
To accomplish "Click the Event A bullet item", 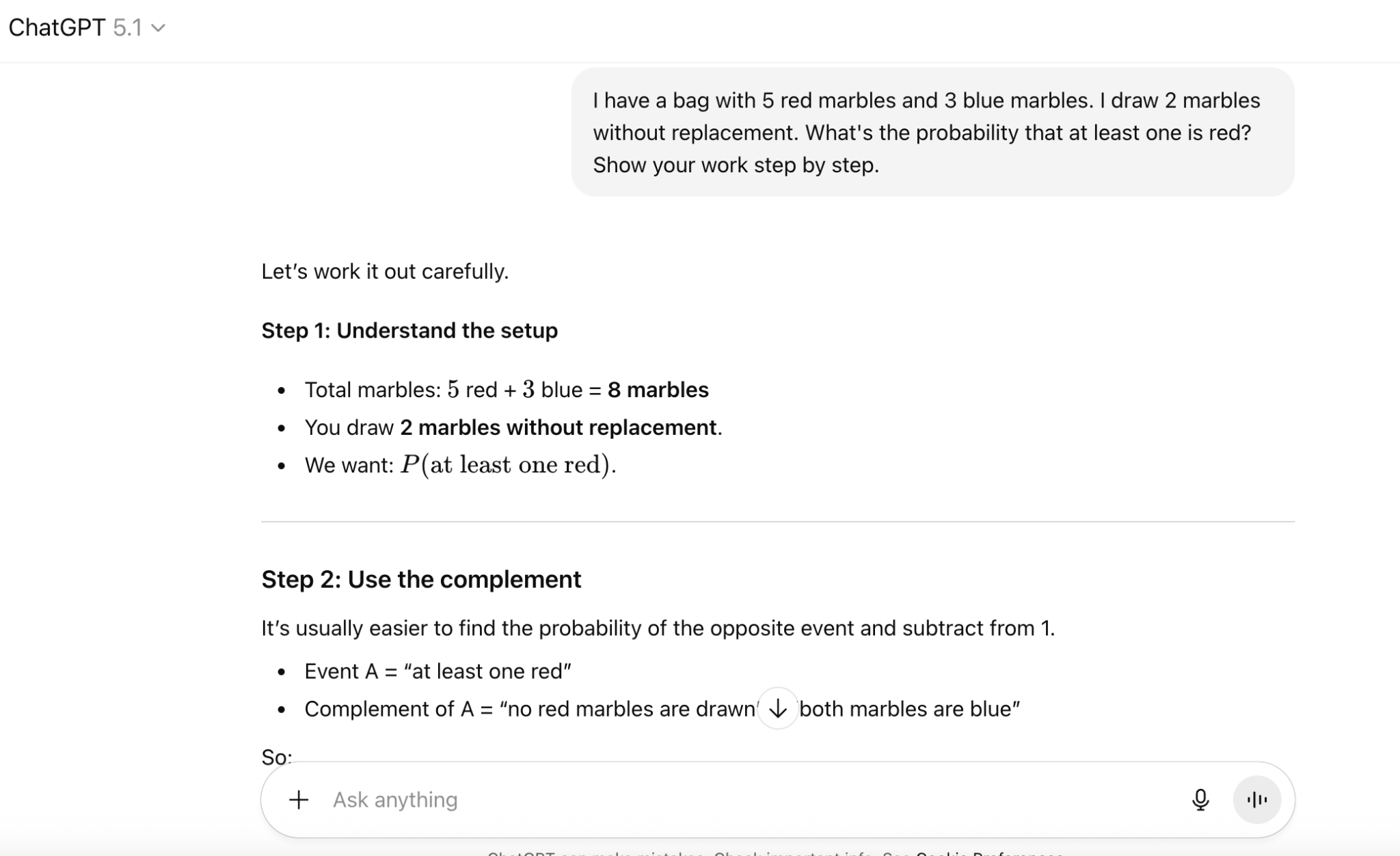I will tap(437, 671).
